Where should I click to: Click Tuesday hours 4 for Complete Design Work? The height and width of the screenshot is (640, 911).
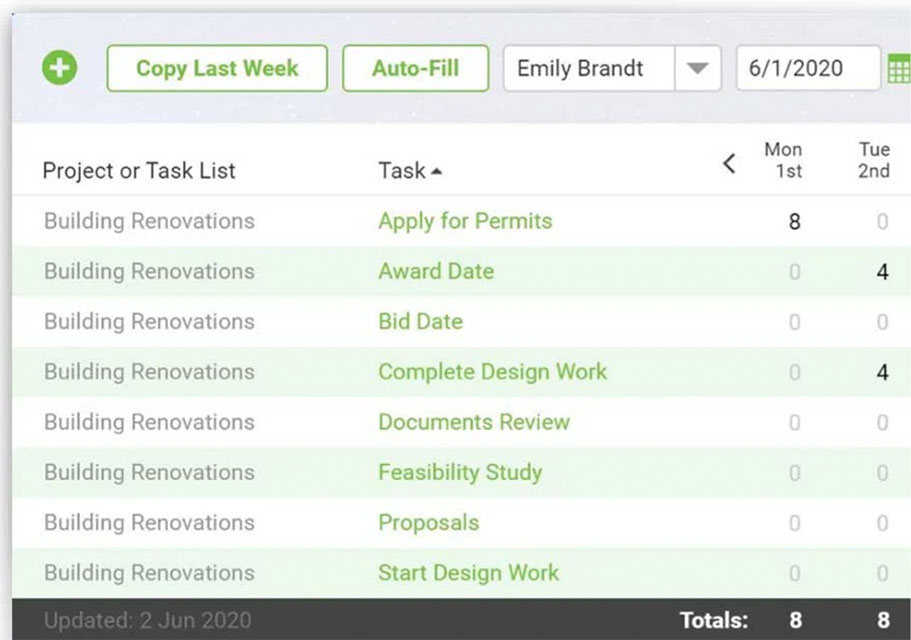point(882,372)
